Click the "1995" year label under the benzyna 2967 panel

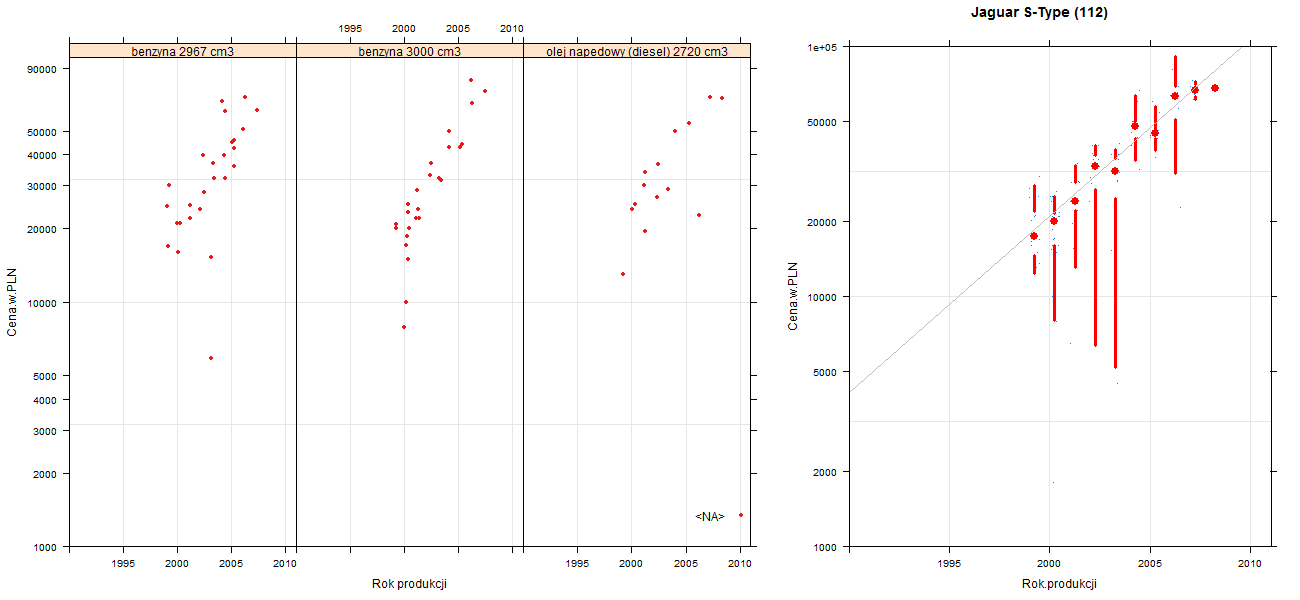[123, 563]
